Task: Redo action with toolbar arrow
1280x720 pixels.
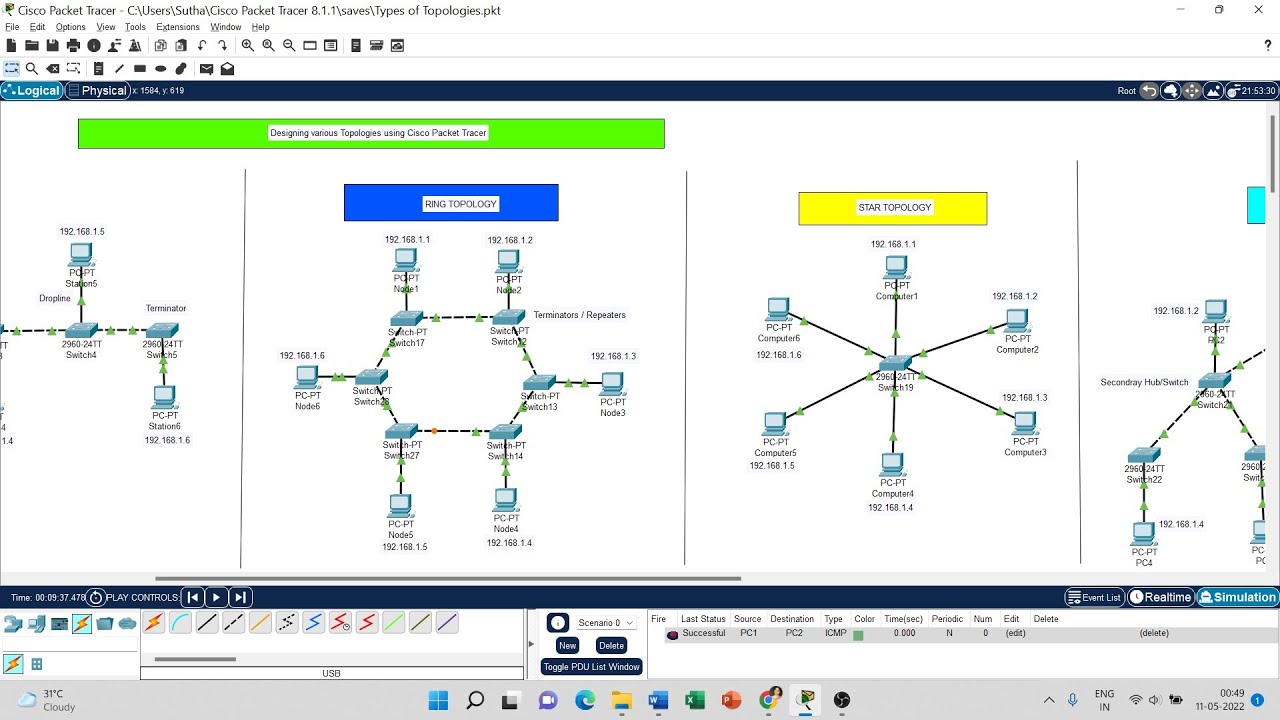Action: pyautogui.click(x=222, y=45)
